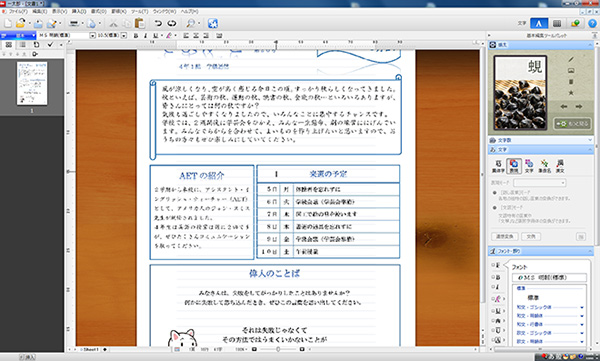Click the magnifier zoom icon
Screen dimensions: 600x361
tap(190, 23)
